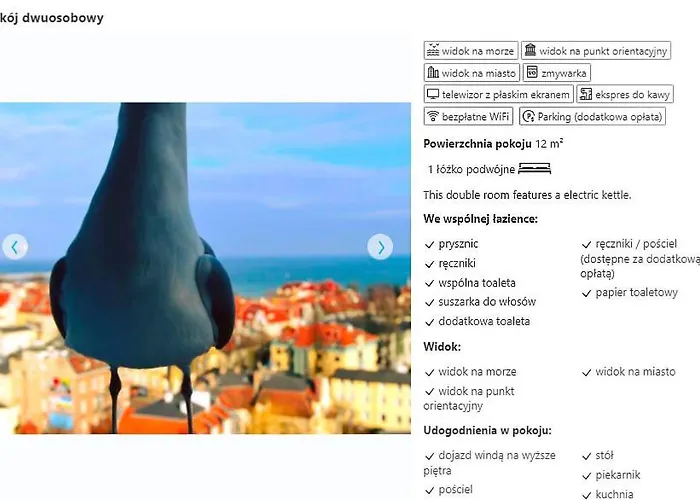The width and height of the screenshot is (700, 500).
Task: Click the dishwasher icon
Action: [532, 73]
